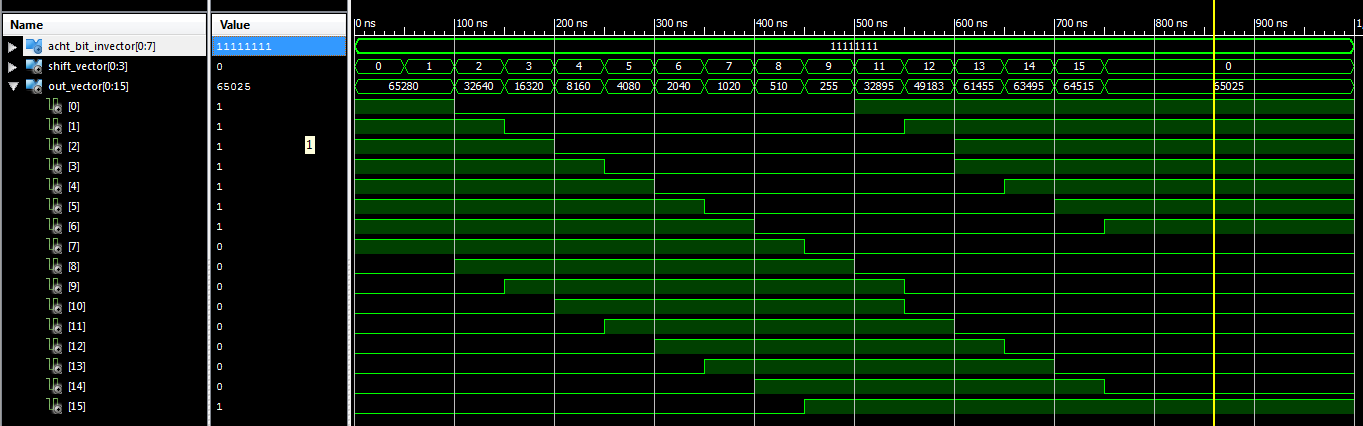Screen dimensions: 1363x426
Task: Click the signal icon for bit [15]
Action: point(55,406)
